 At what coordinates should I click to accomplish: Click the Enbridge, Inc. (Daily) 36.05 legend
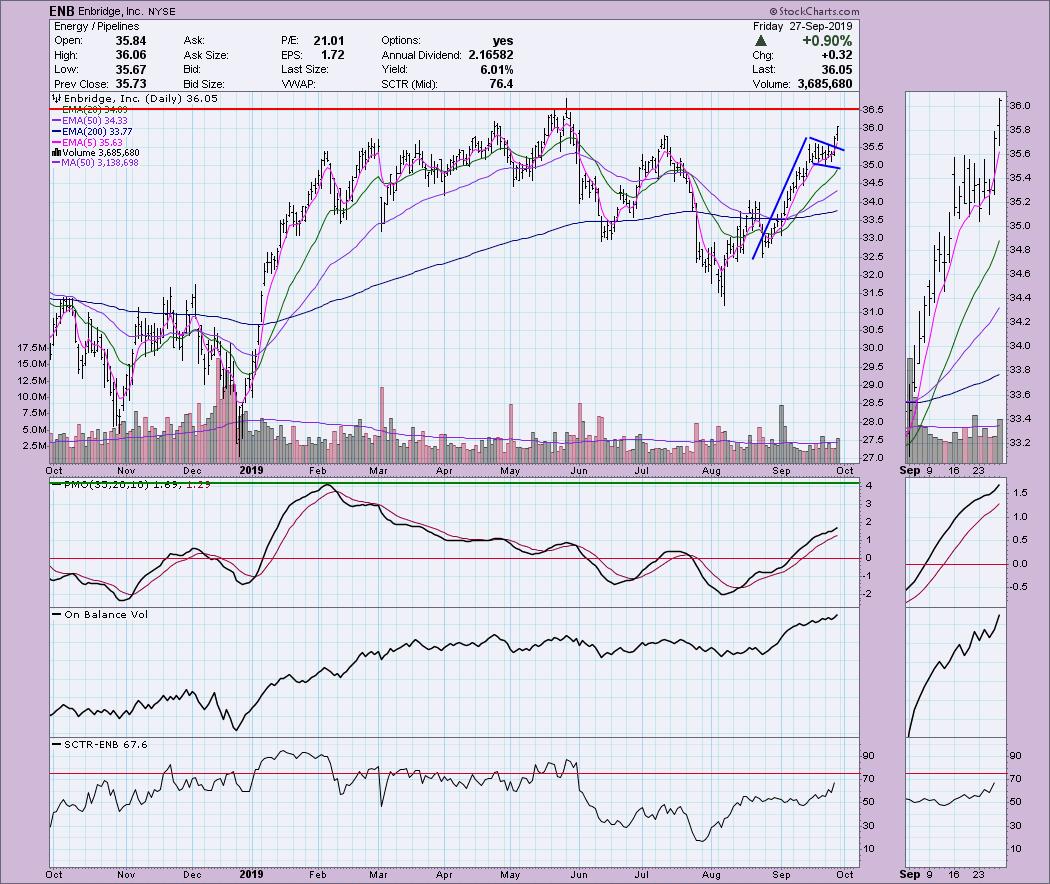(134, 98)
